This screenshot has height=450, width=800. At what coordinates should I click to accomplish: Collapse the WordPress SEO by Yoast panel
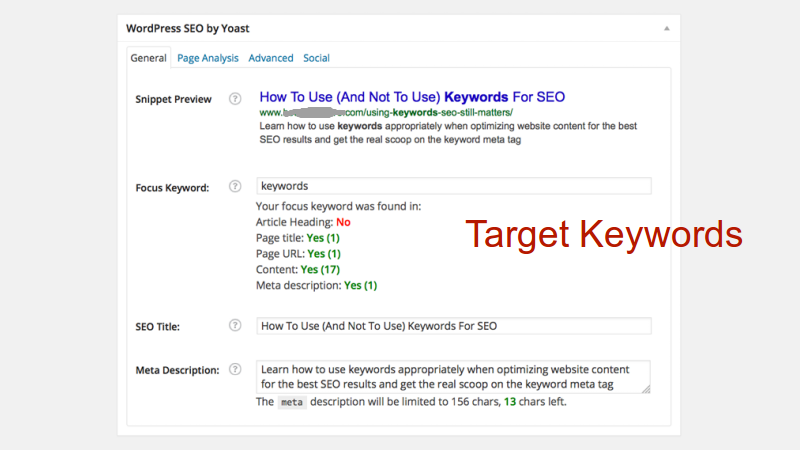tap(666, 29)
